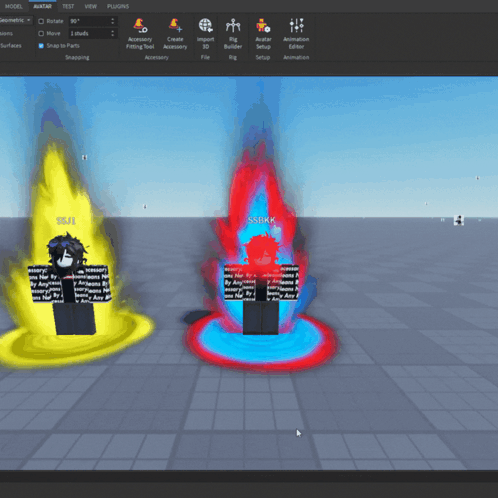Switch to the TEST ribbon tab
498x498 pixels.
(68, 6)
